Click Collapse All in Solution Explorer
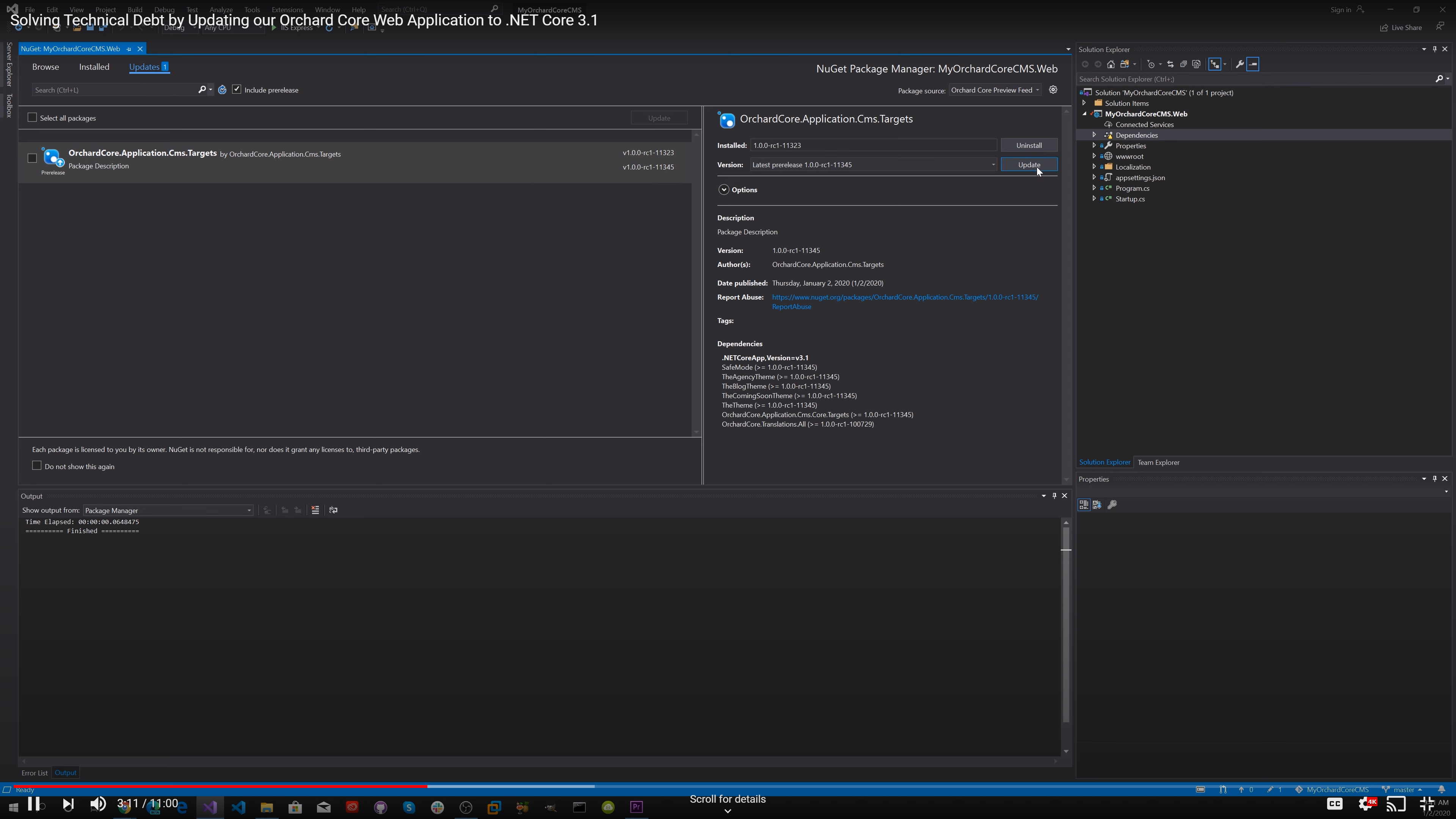The height and width of the screenshot is (819, 1456). [1183, 64]
